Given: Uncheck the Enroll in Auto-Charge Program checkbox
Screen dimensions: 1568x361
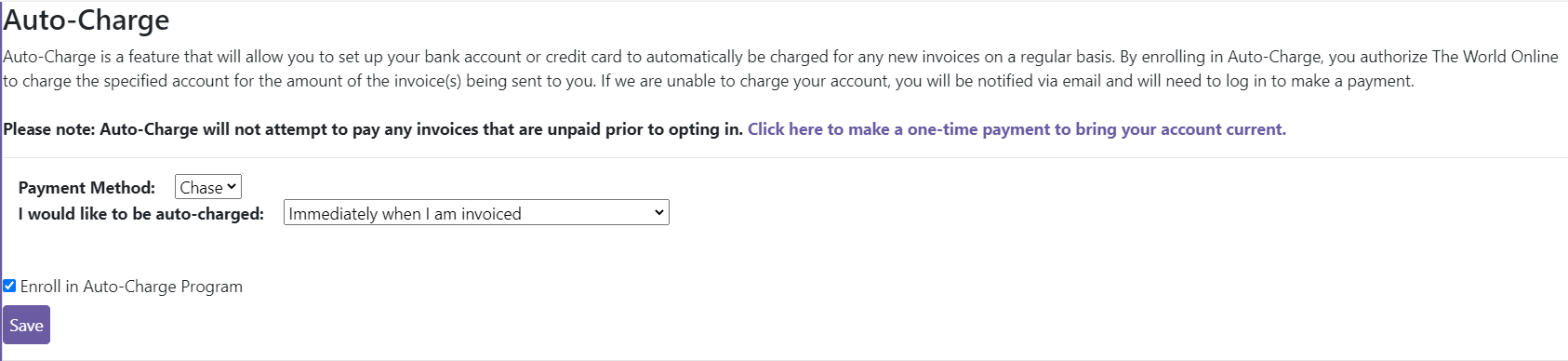Looking at the screenshot, I should click(x=9, y=286).
